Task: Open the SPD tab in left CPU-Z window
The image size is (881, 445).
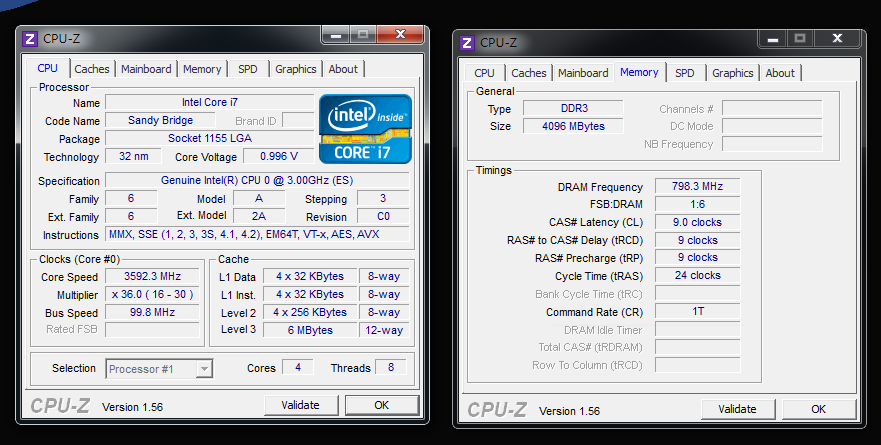Action: pos(247,69)
